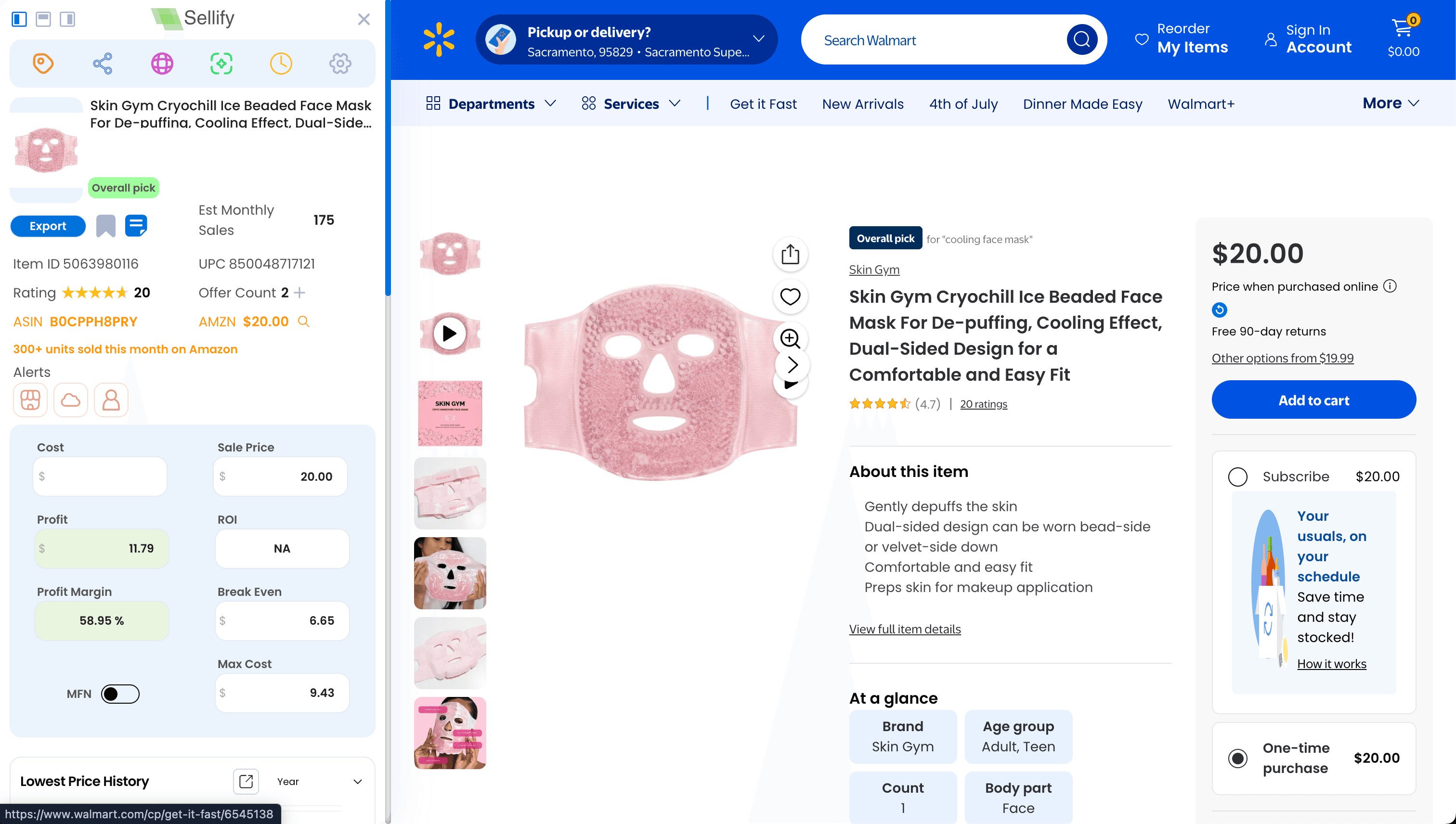This screenshot has height=824, width=1456.
Task: Zoom in on the product image
Action: coord(790,338)
